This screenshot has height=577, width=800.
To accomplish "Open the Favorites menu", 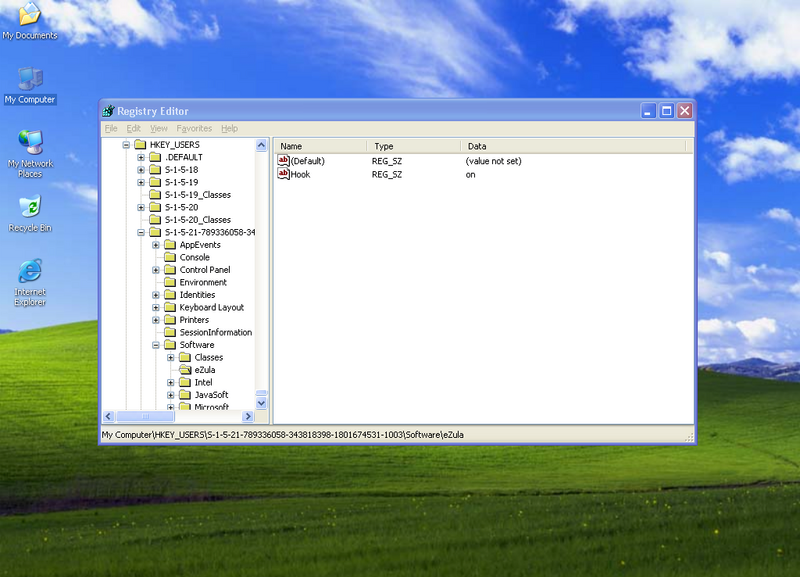I will [x=194, y=128].
